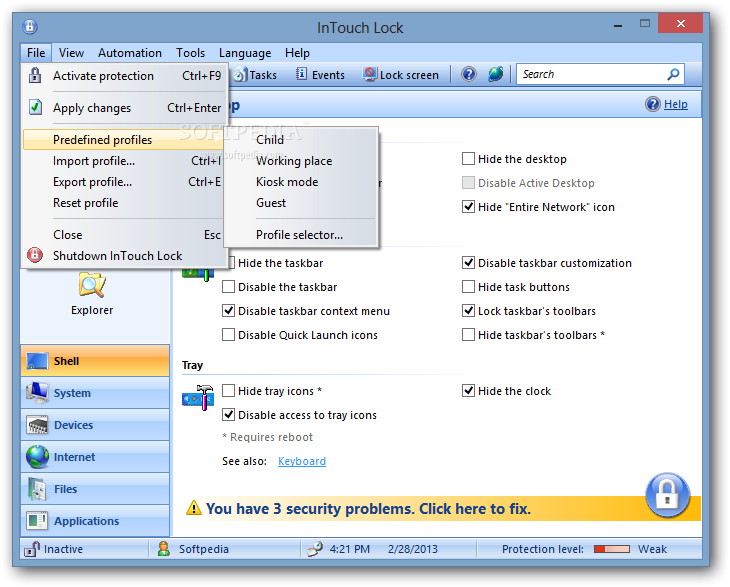Click the Weak protection level text
Image resolution: width=730 pixels, height=587 pixels.
652,549
